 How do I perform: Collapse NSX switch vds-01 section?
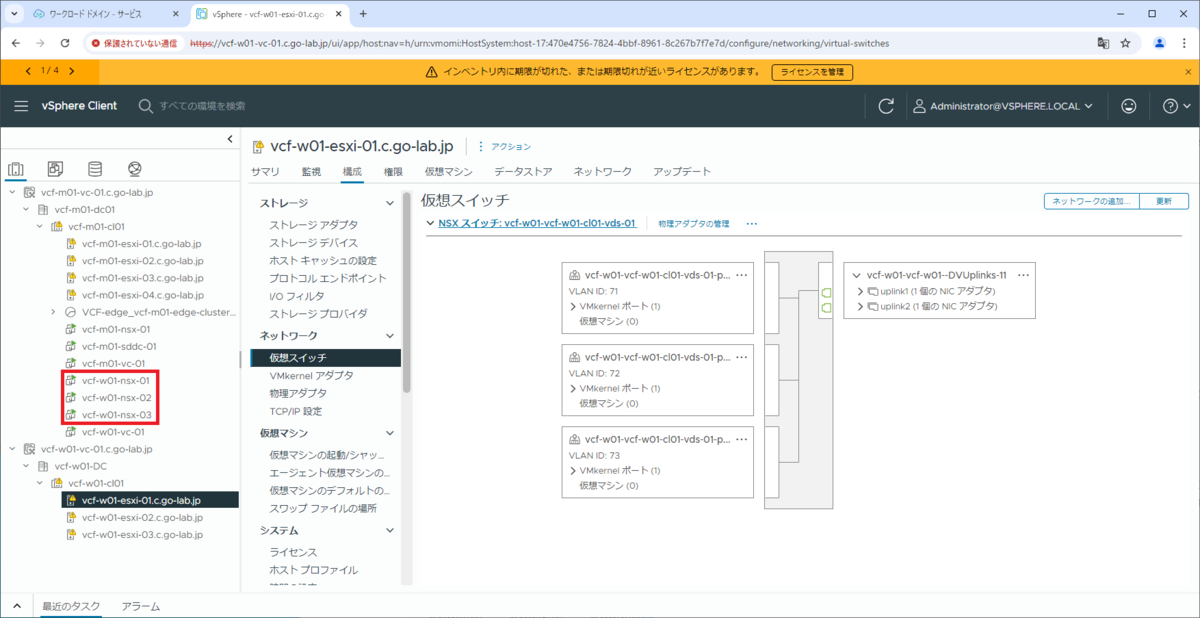[x=429, y=223]
